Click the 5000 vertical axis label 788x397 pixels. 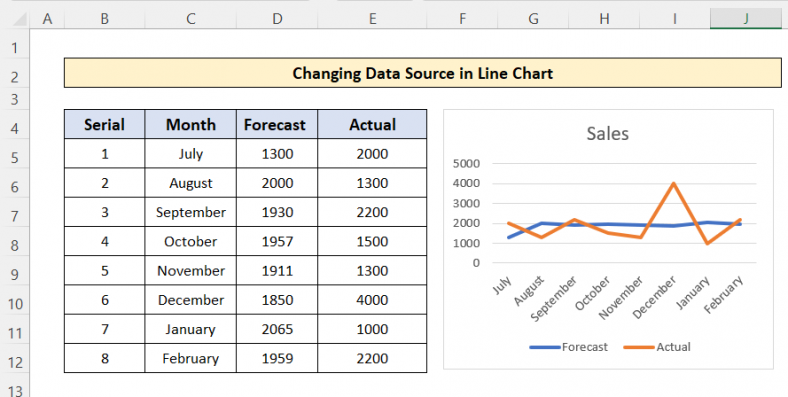(466, 163)
